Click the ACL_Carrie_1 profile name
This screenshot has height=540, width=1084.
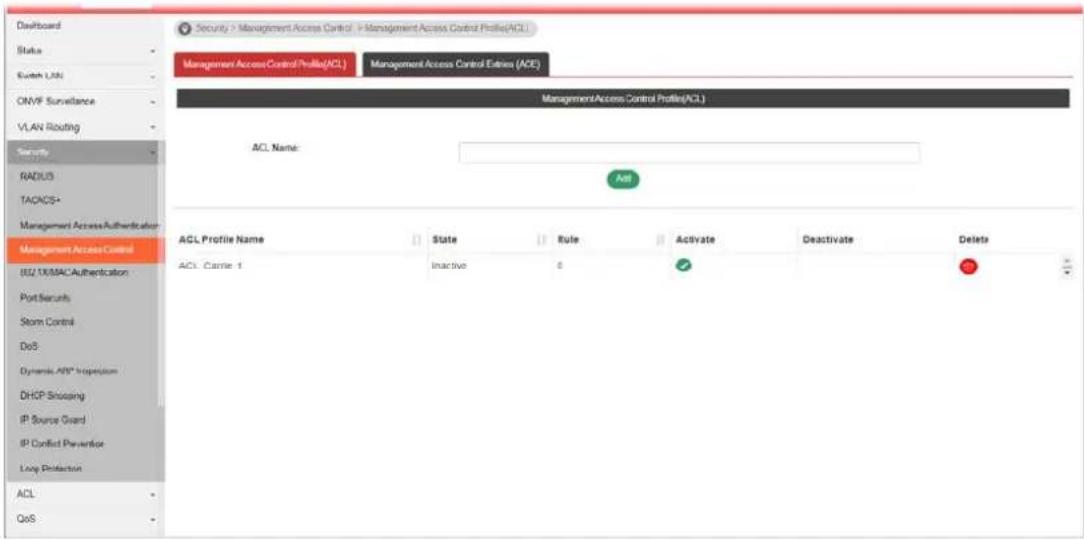[210, 266]
